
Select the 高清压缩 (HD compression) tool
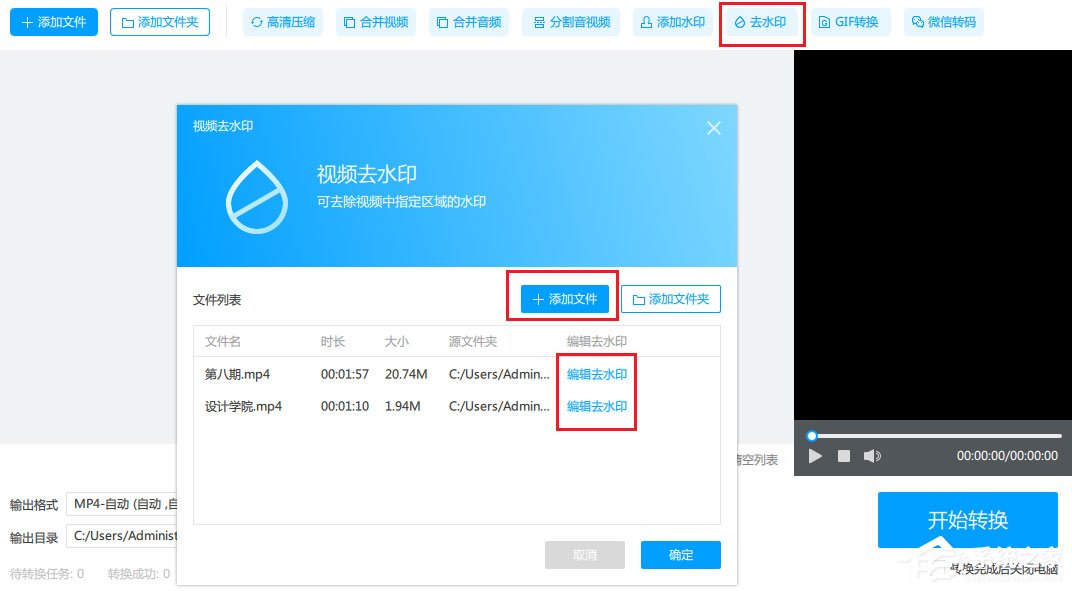pos(283,21)
